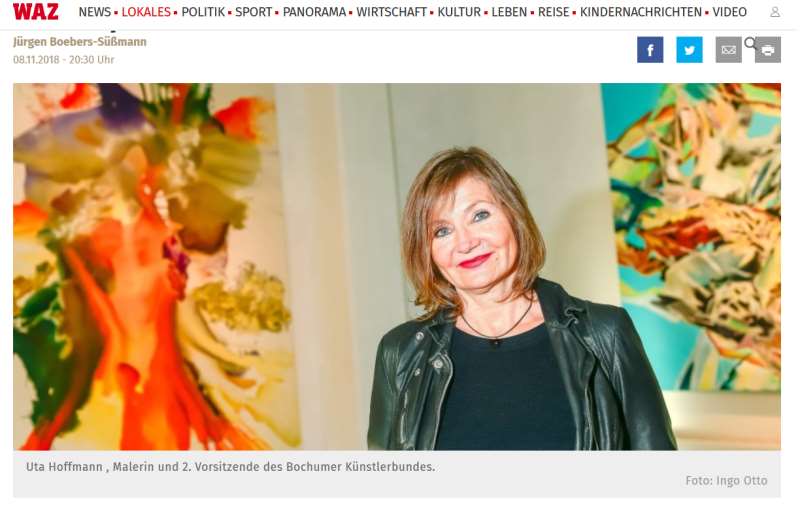Select KULTUR in the navigation bar
This screenshot has width=800, height=516.
click(459, 12)
